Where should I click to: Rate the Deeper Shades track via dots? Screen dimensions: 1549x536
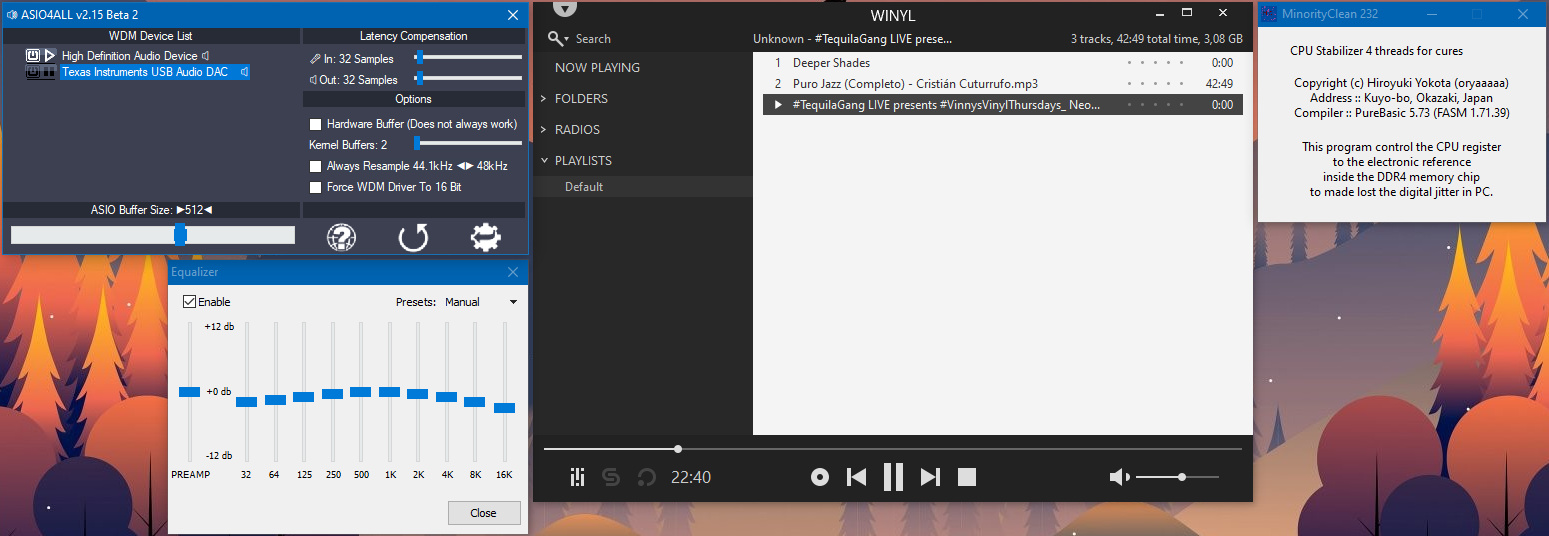[1155, 63]
